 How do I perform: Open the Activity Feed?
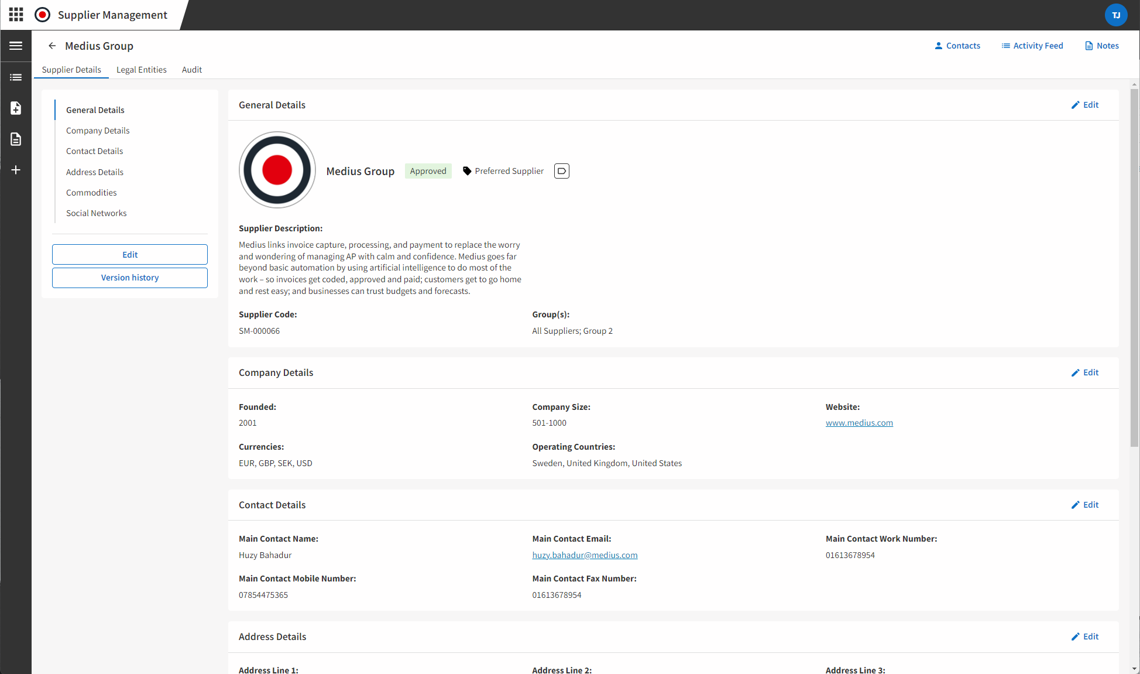[1032, 46]
